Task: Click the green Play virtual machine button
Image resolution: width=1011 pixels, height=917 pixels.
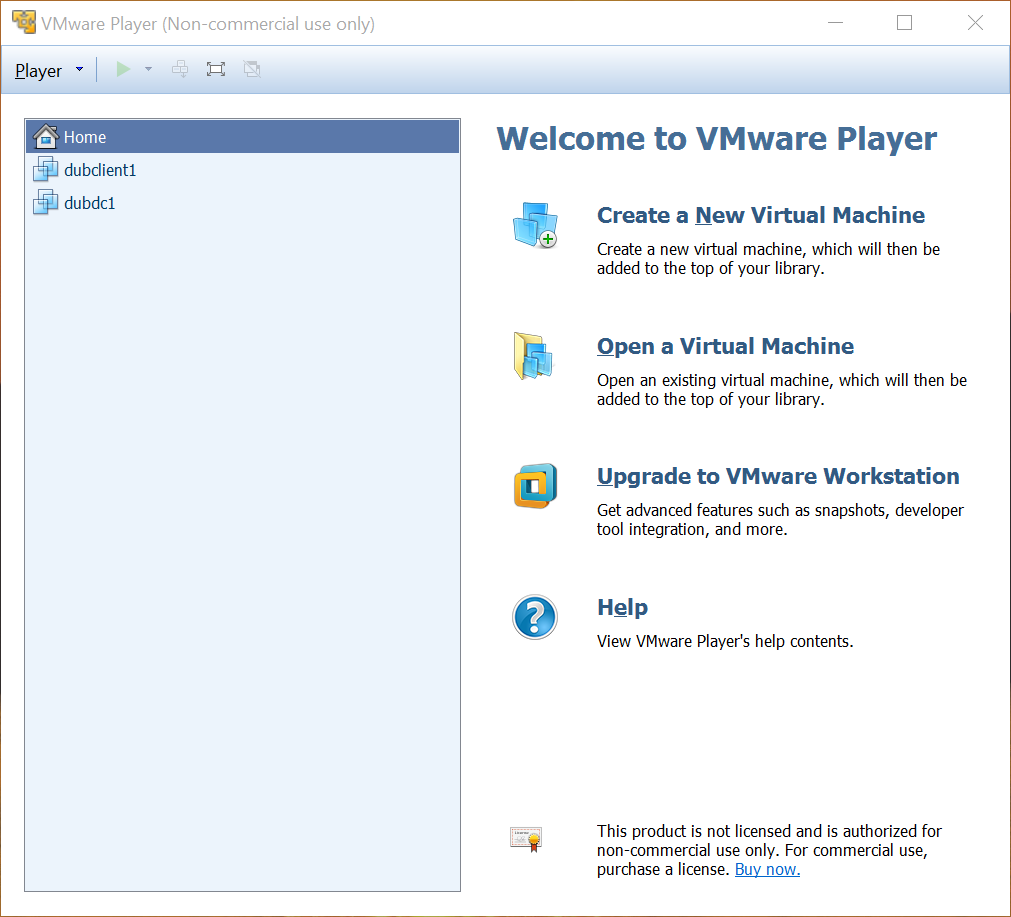Action: click(123, 69)
